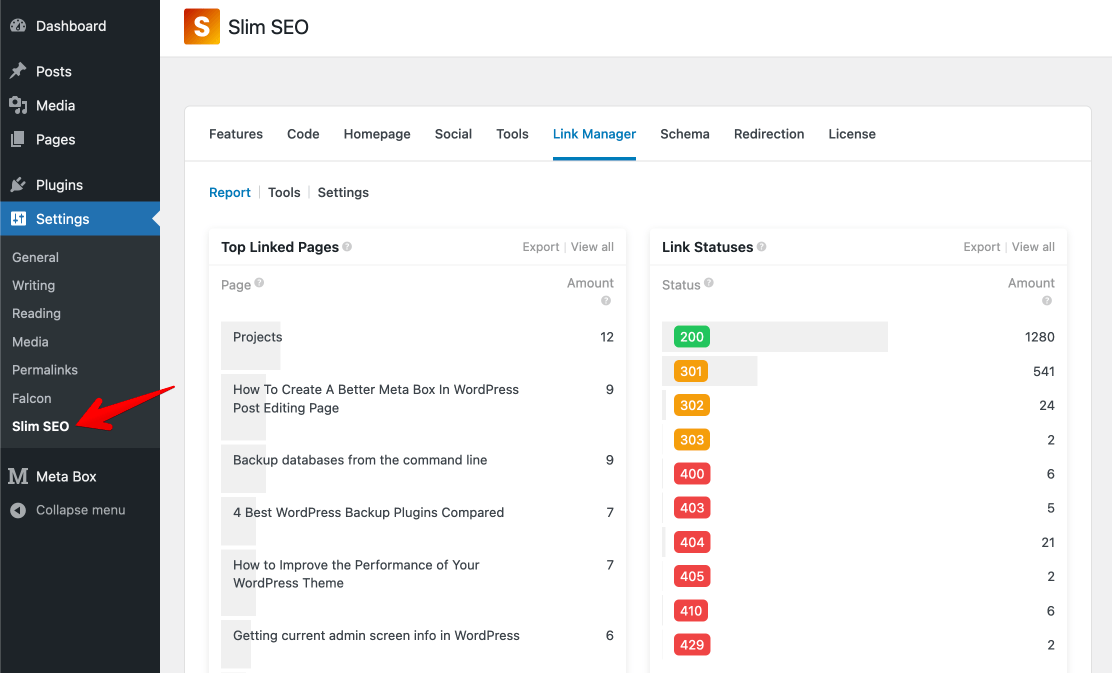Open the Settings sub-tab under Link Manager

tap(343, 192)
